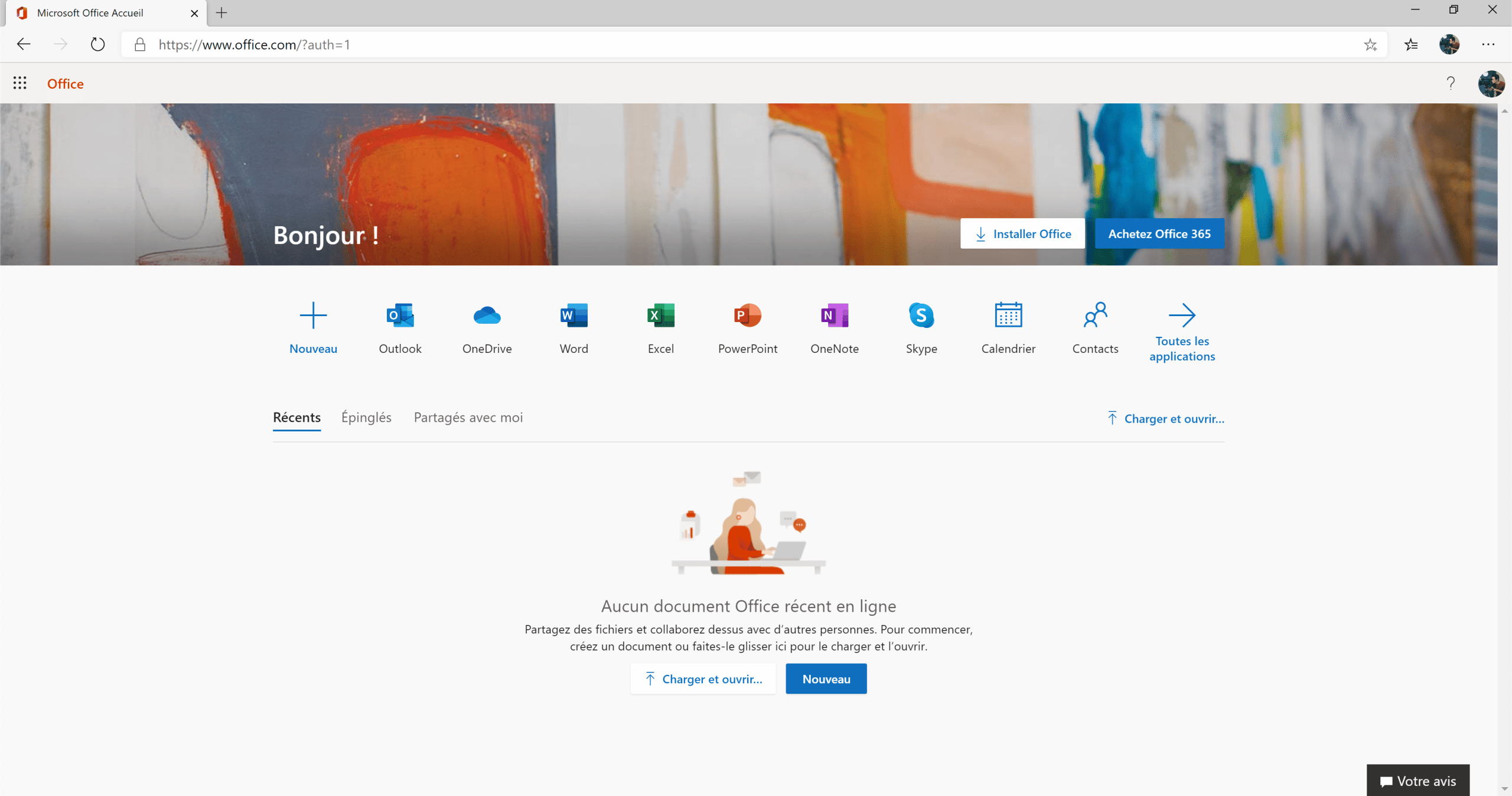Reload the current page
Viewport: 1512px width, 796px height.
97,44
